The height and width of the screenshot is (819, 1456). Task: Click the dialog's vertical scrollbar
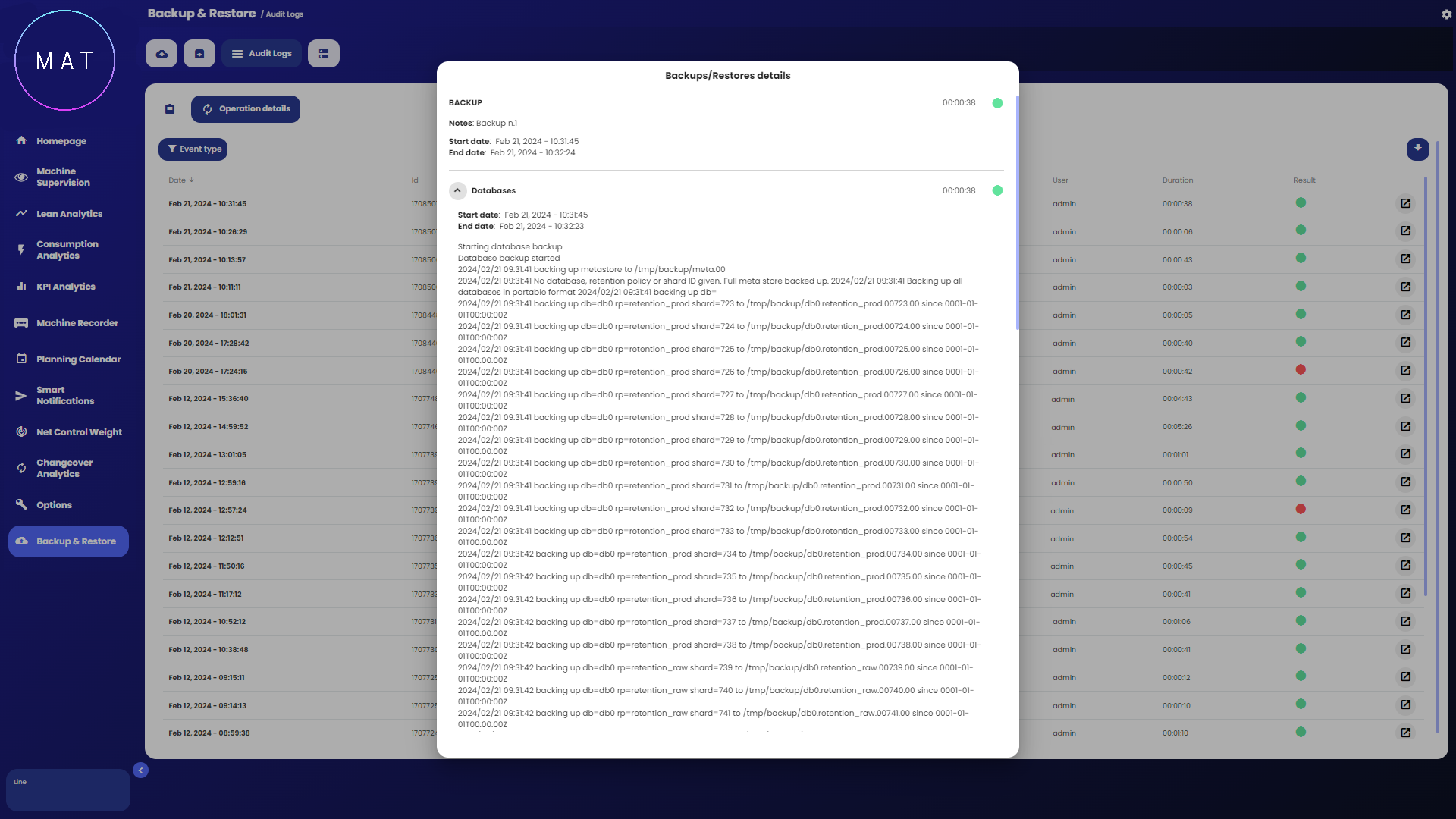tap(1016, 212)
